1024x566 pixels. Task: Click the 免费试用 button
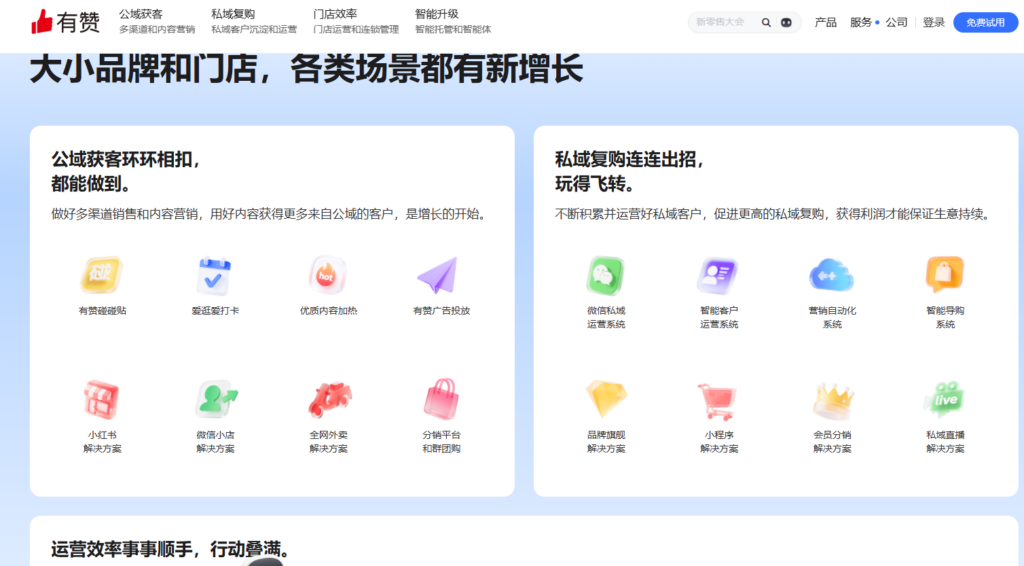pyautogui.click(x=985, y=22)
